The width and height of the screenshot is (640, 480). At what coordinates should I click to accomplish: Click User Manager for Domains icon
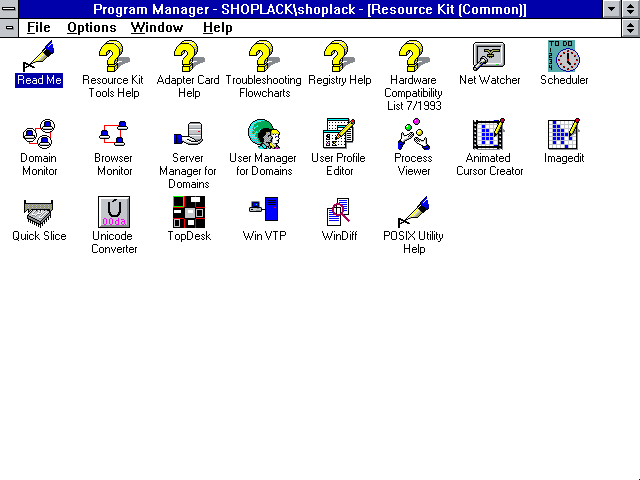click(264, 134)
